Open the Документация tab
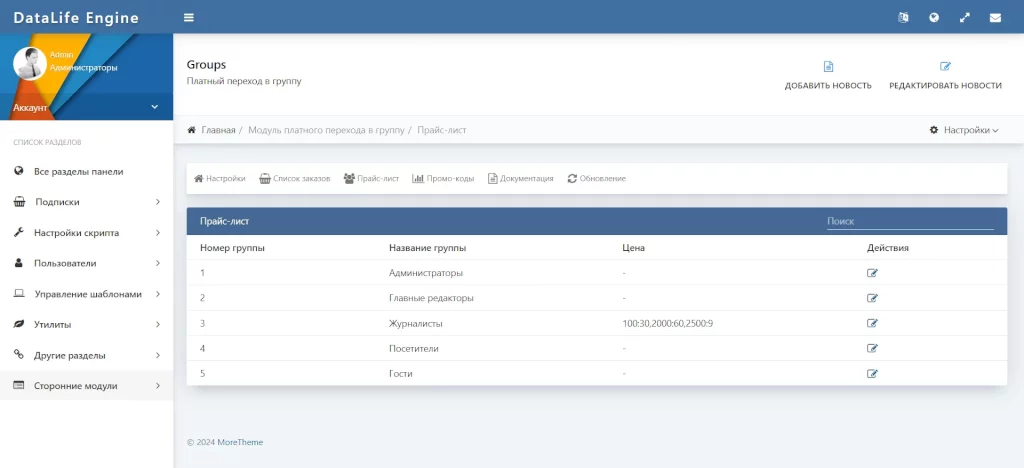Image resolution: width=1024 pixels, height=468 pixels. [520, 178]
